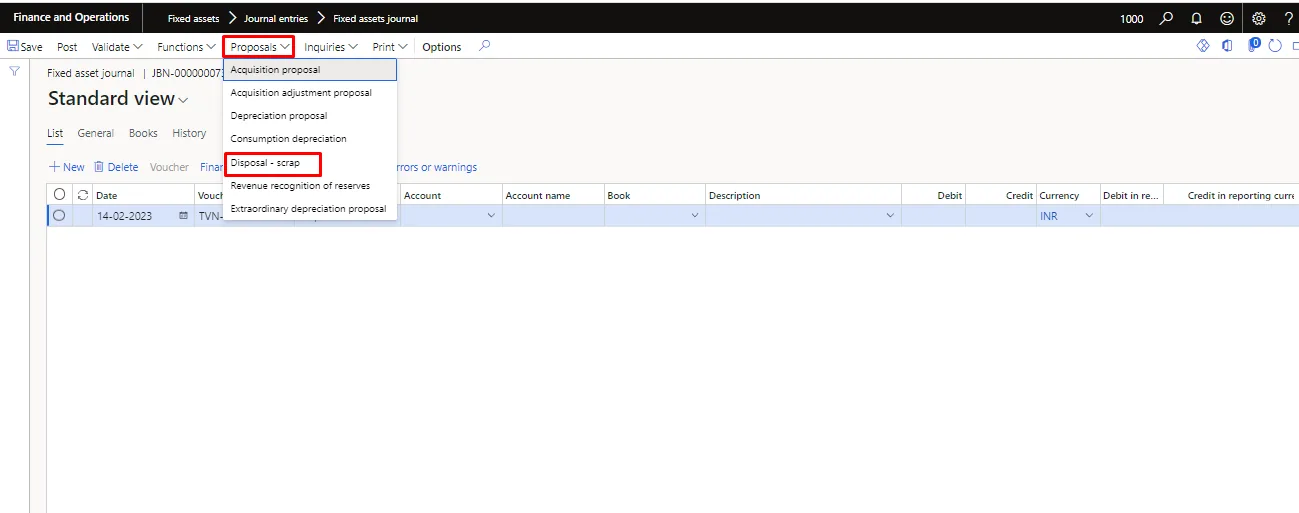Image resolution: width=1299 pixels, height=513 pixels.
Task: Choose Acquisition proposal
Action: point(310,70)
